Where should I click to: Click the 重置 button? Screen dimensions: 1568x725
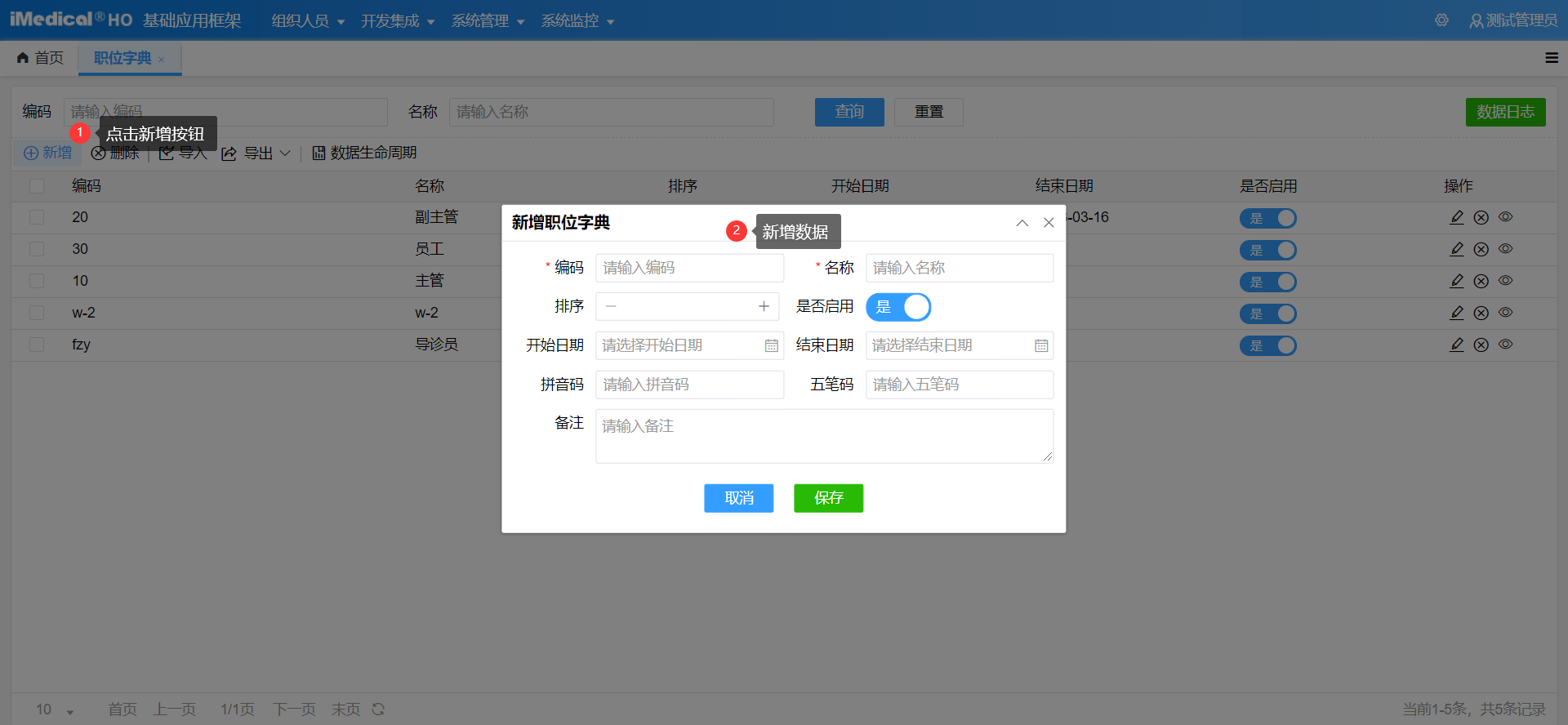[929, 112]
